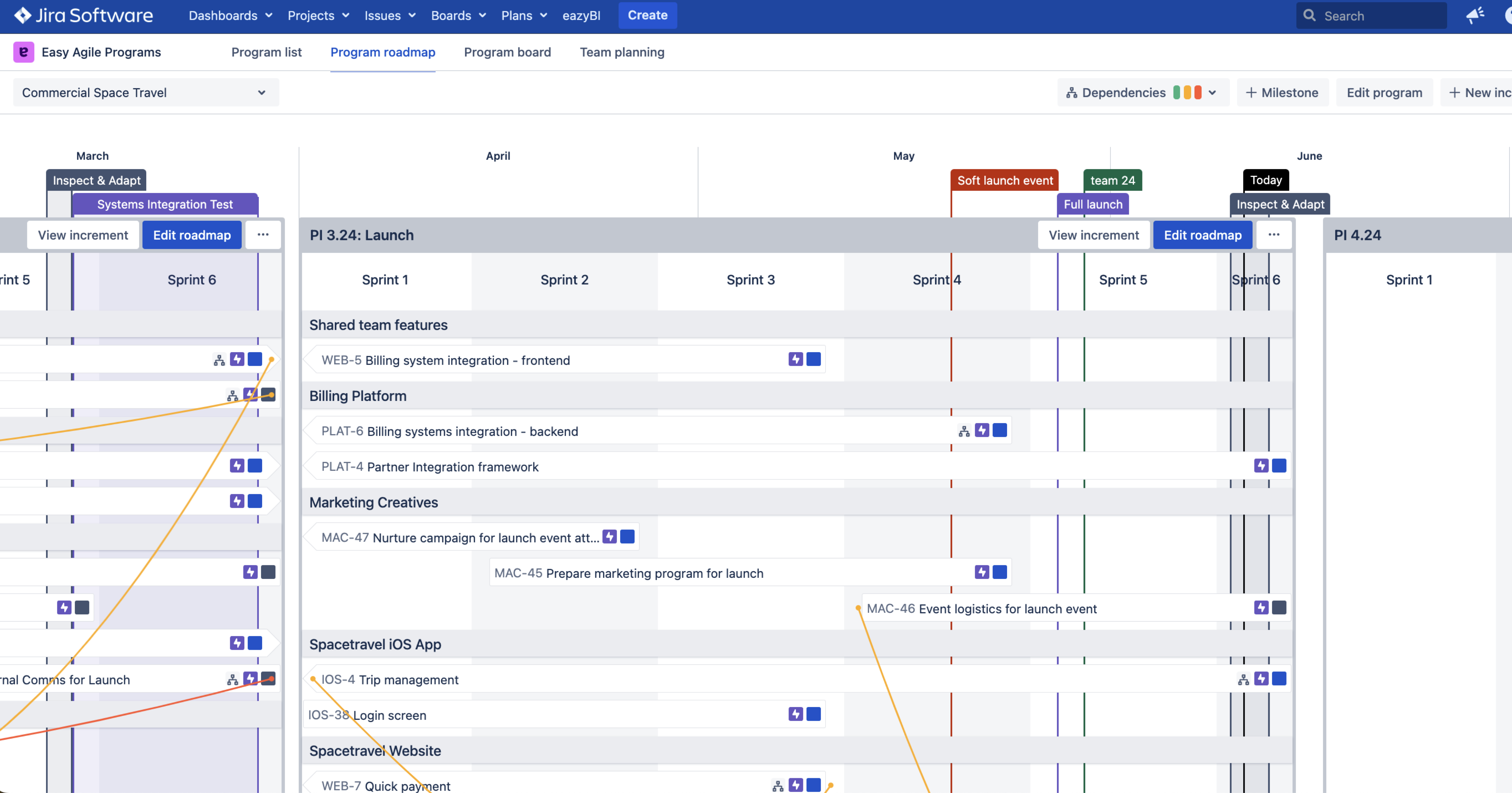Click lightning icon on IOS-4 row
The width and height of the screenshot is (1512, 793).
tap(1261, 679)
